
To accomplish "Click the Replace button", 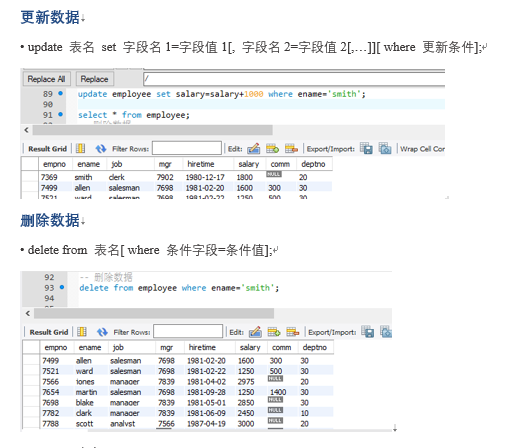I will [95, 79].
